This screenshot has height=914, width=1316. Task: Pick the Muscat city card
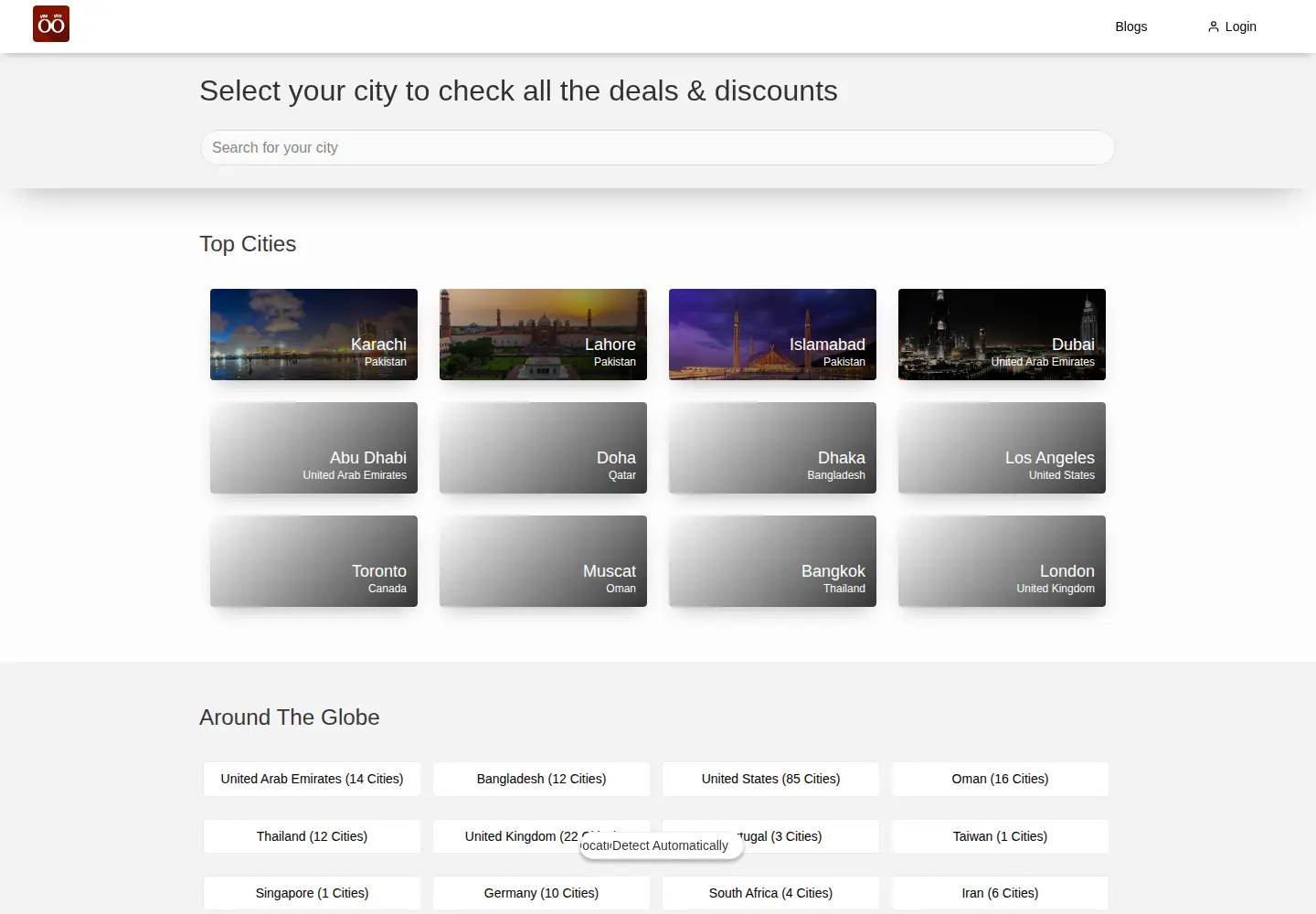(x=543, y=561)
